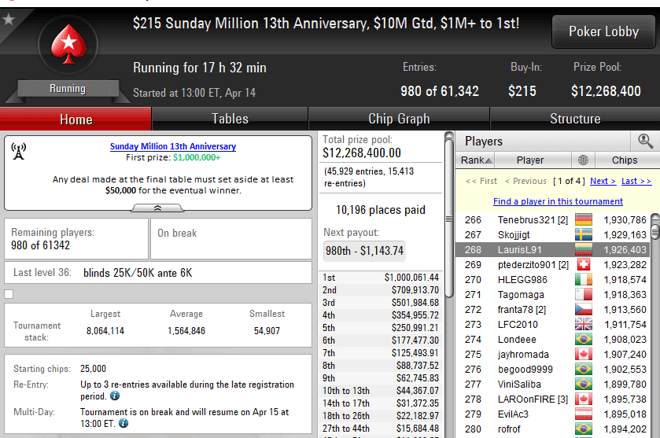Screen dimensions: 660x438
Task: Click the PokerStars spade logo
Action: 69,44
